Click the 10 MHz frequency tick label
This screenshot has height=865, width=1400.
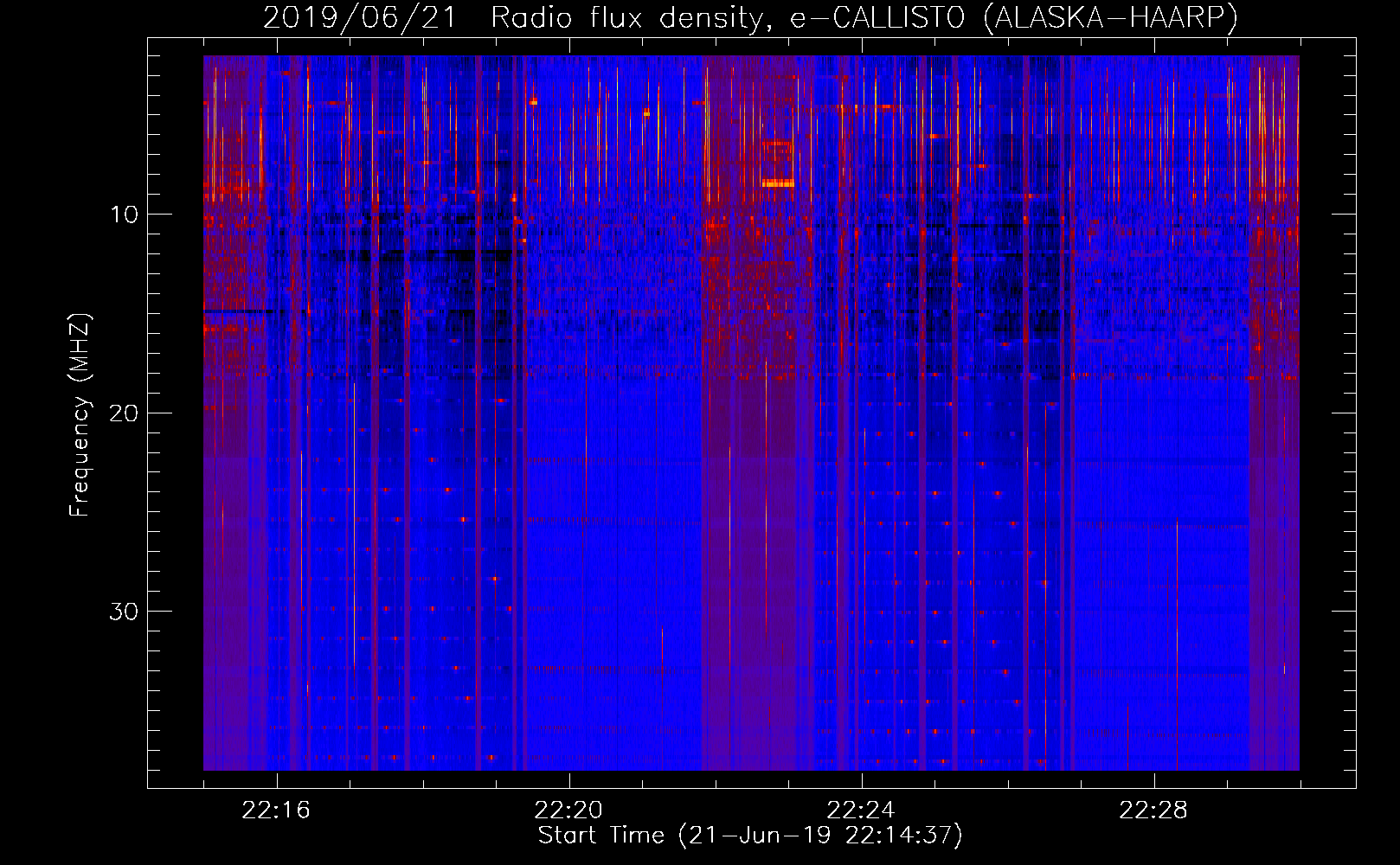pyautogui.click(x=125, y=215)
